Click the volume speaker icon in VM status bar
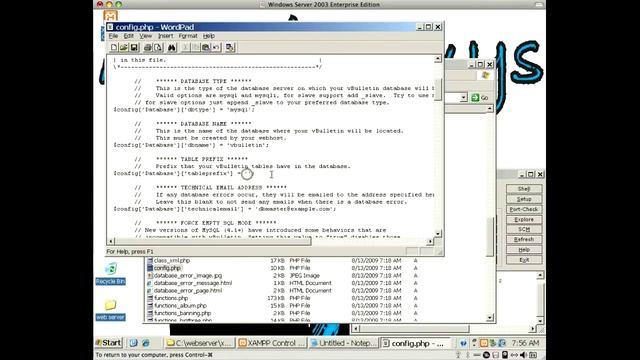 point(524,355)
